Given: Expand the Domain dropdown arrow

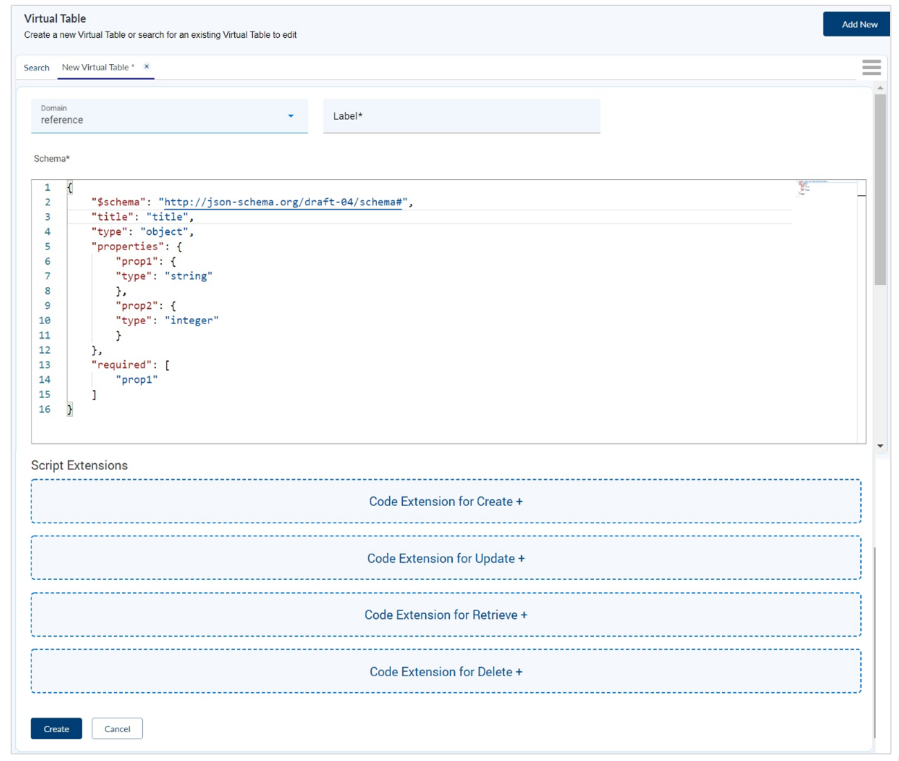Looking at the screenshot, I should click(x=291, y=116).
